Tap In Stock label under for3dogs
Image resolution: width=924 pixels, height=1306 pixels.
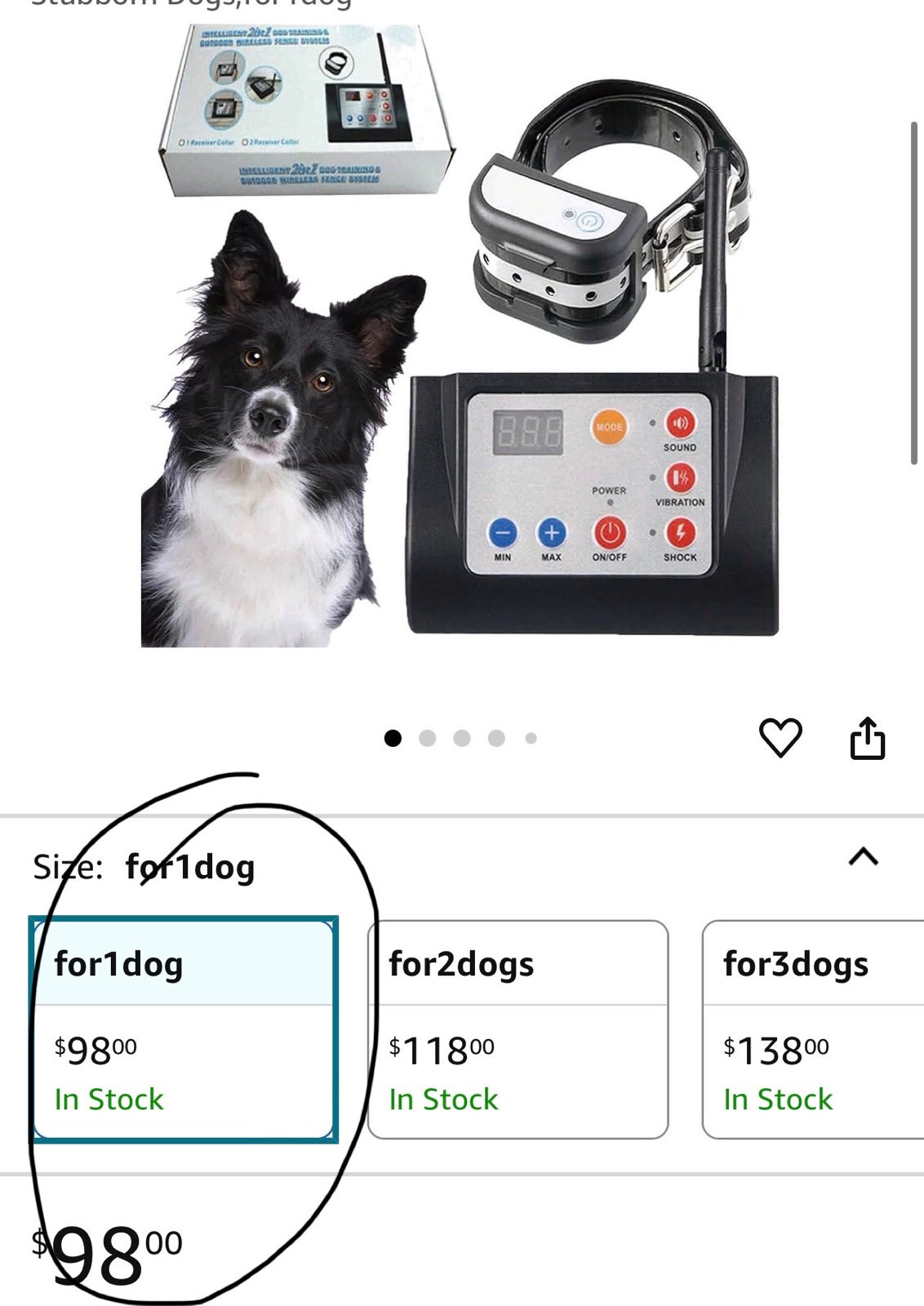tap(778, 1099)
